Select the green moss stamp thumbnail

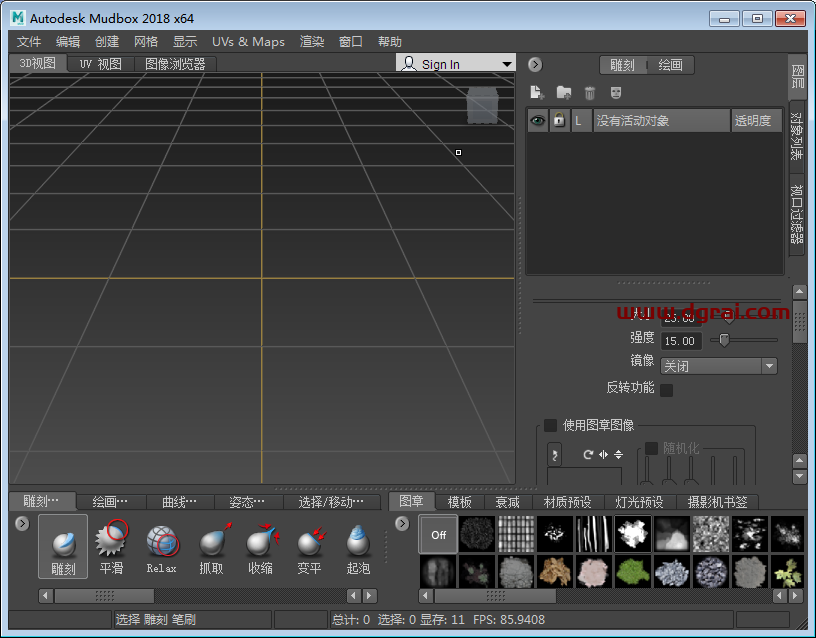(632, 571)
